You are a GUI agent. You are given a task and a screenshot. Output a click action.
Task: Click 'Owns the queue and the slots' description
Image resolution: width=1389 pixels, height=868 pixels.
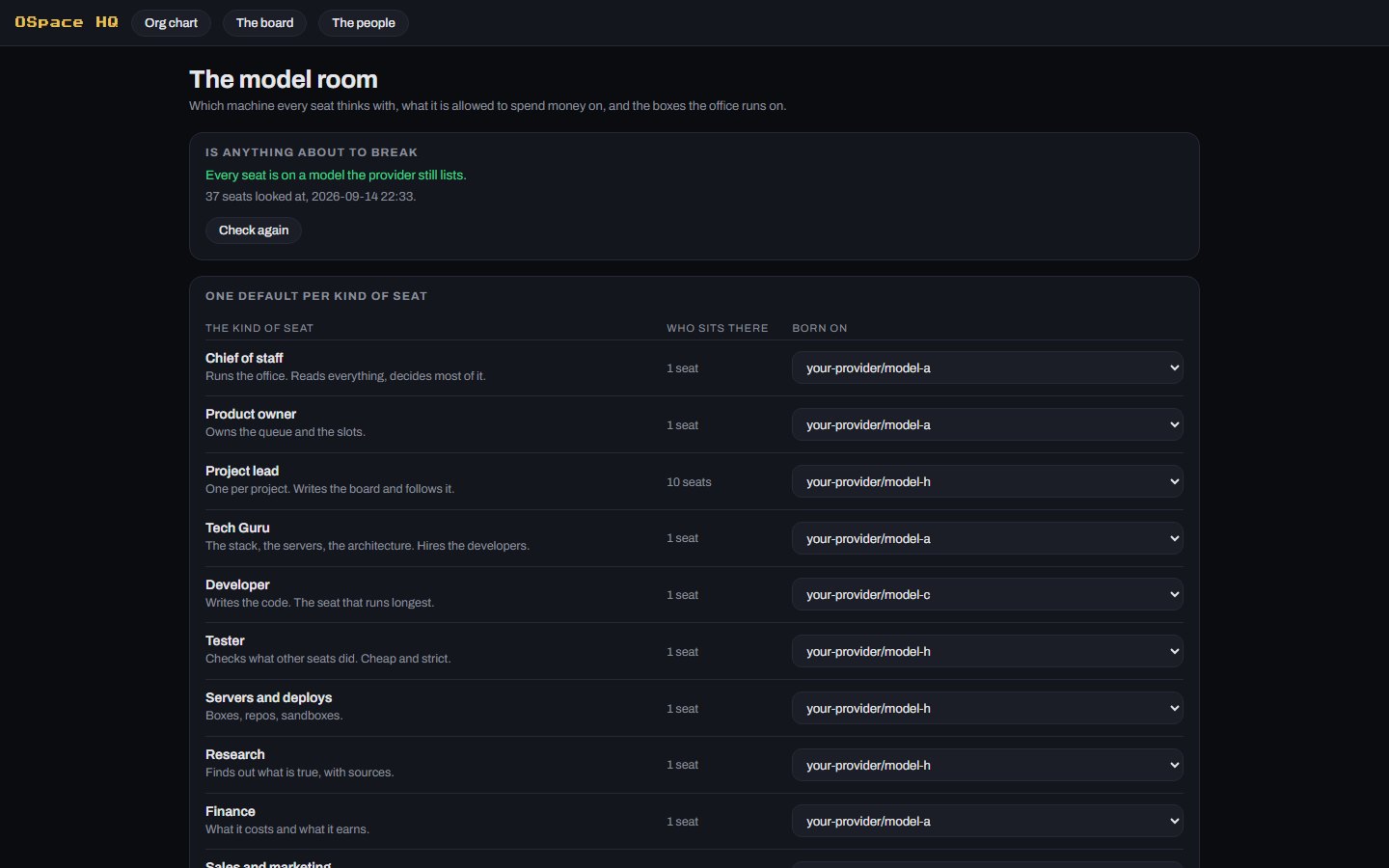pos(286,432)
